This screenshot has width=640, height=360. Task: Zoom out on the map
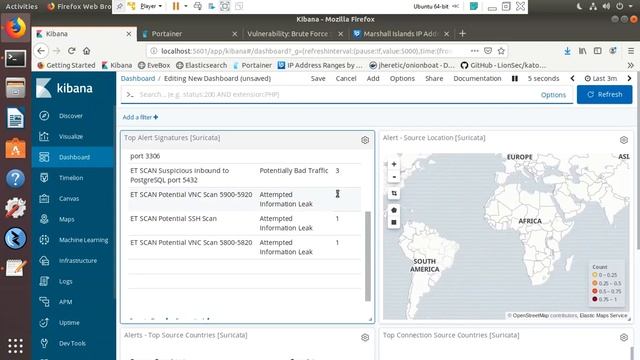394,177
